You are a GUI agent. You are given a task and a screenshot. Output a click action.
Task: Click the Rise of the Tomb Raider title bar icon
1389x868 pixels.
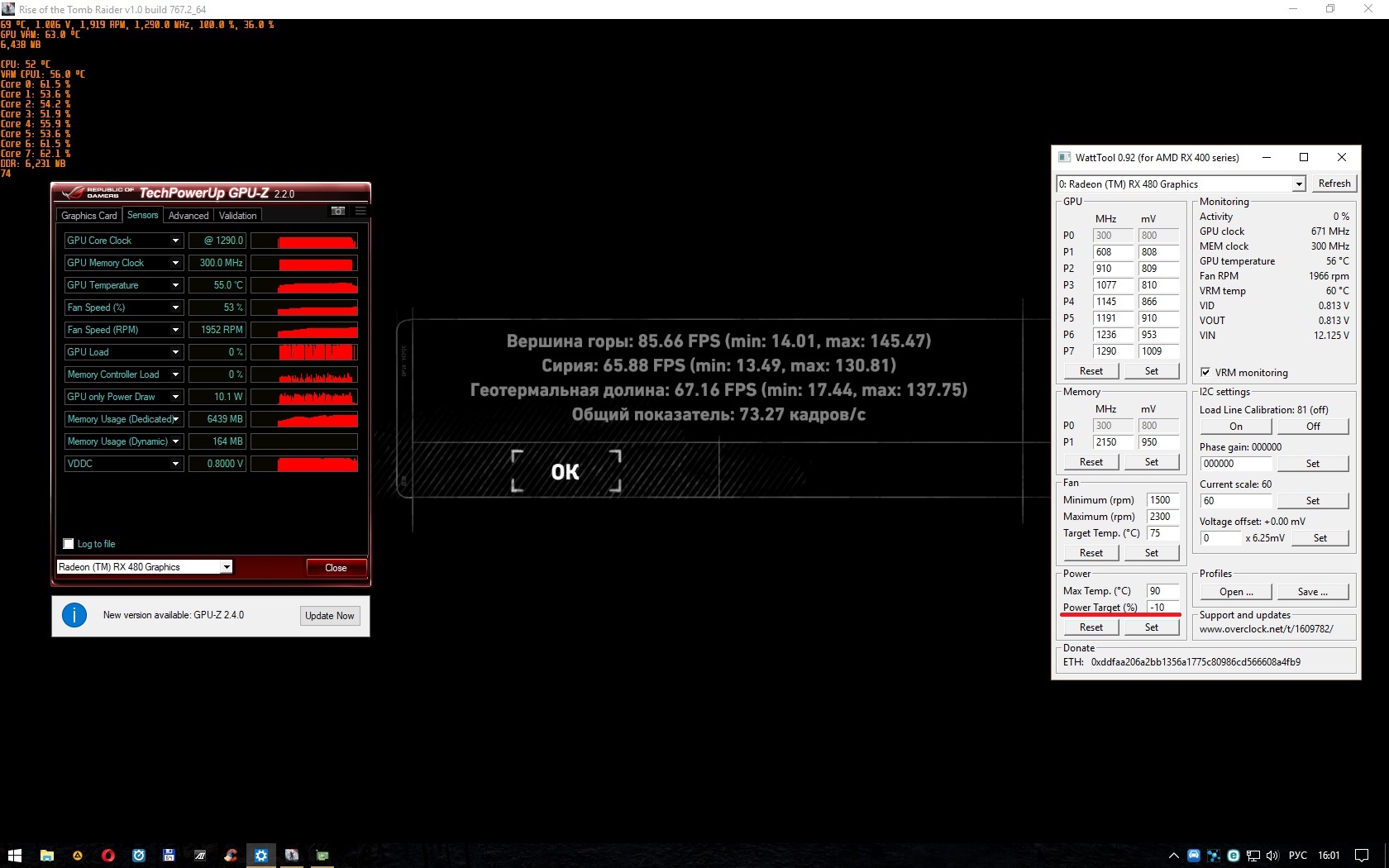click(8, 9)
